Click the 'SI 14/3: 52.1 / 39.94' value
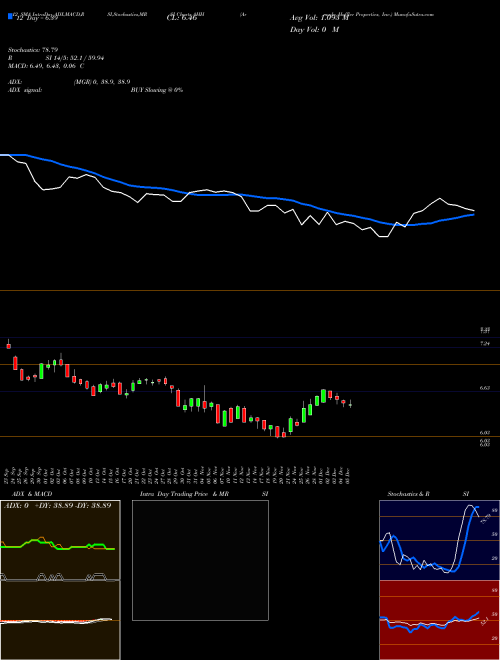Viewport: 500px width, 660px height. [x=75, y=58]
